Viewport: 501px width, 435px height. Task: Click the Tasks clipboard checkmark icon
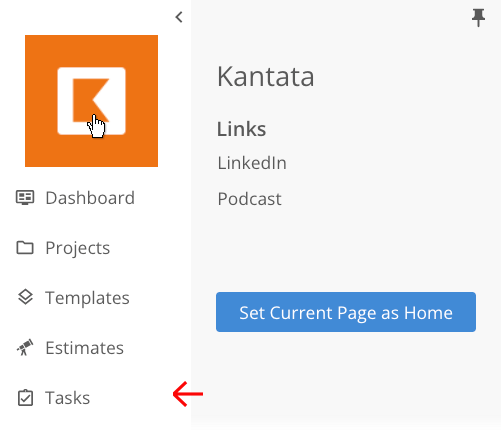click(25, 397)
